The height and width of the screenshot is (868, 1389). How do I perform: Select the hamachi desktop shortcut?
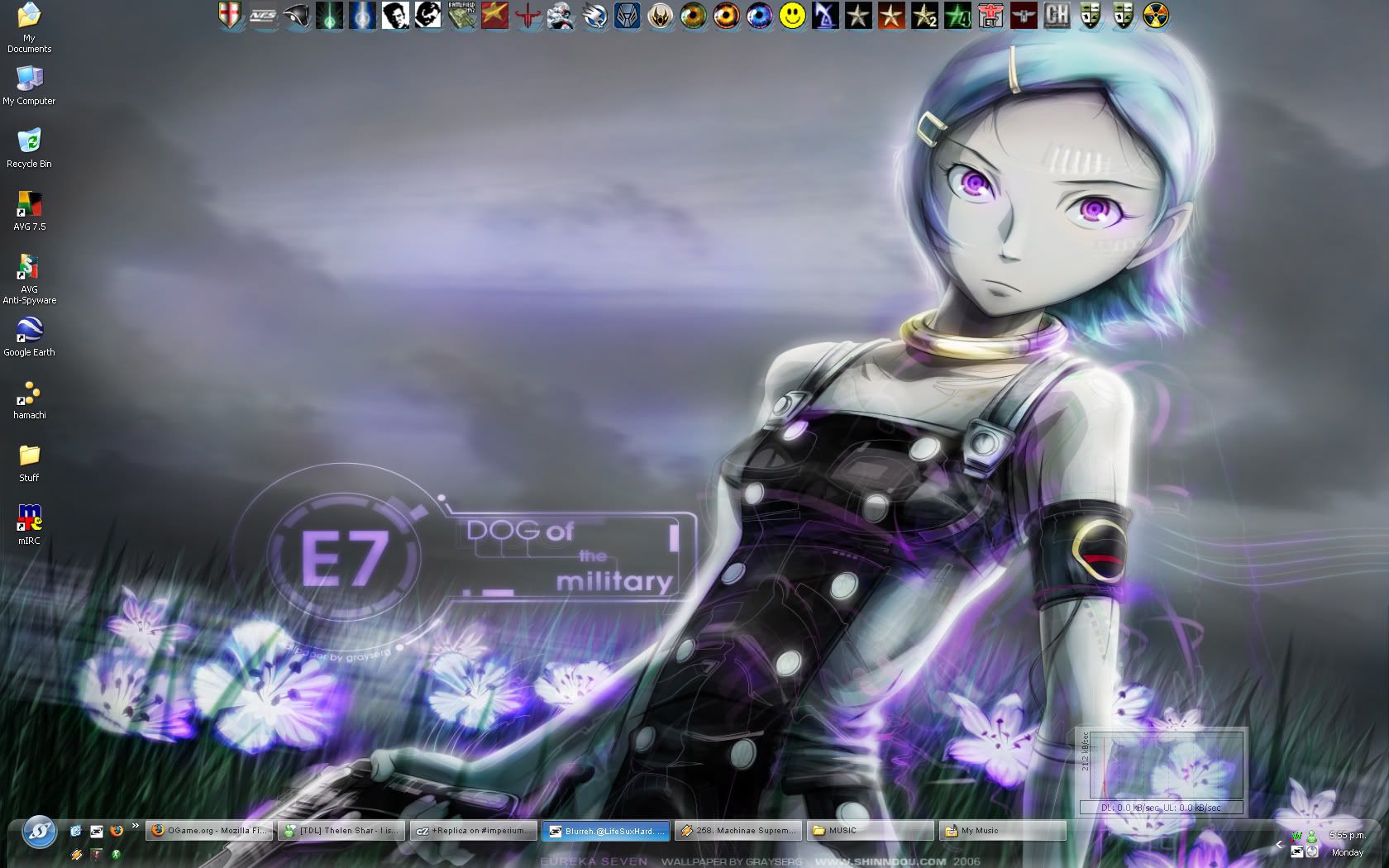29,400
